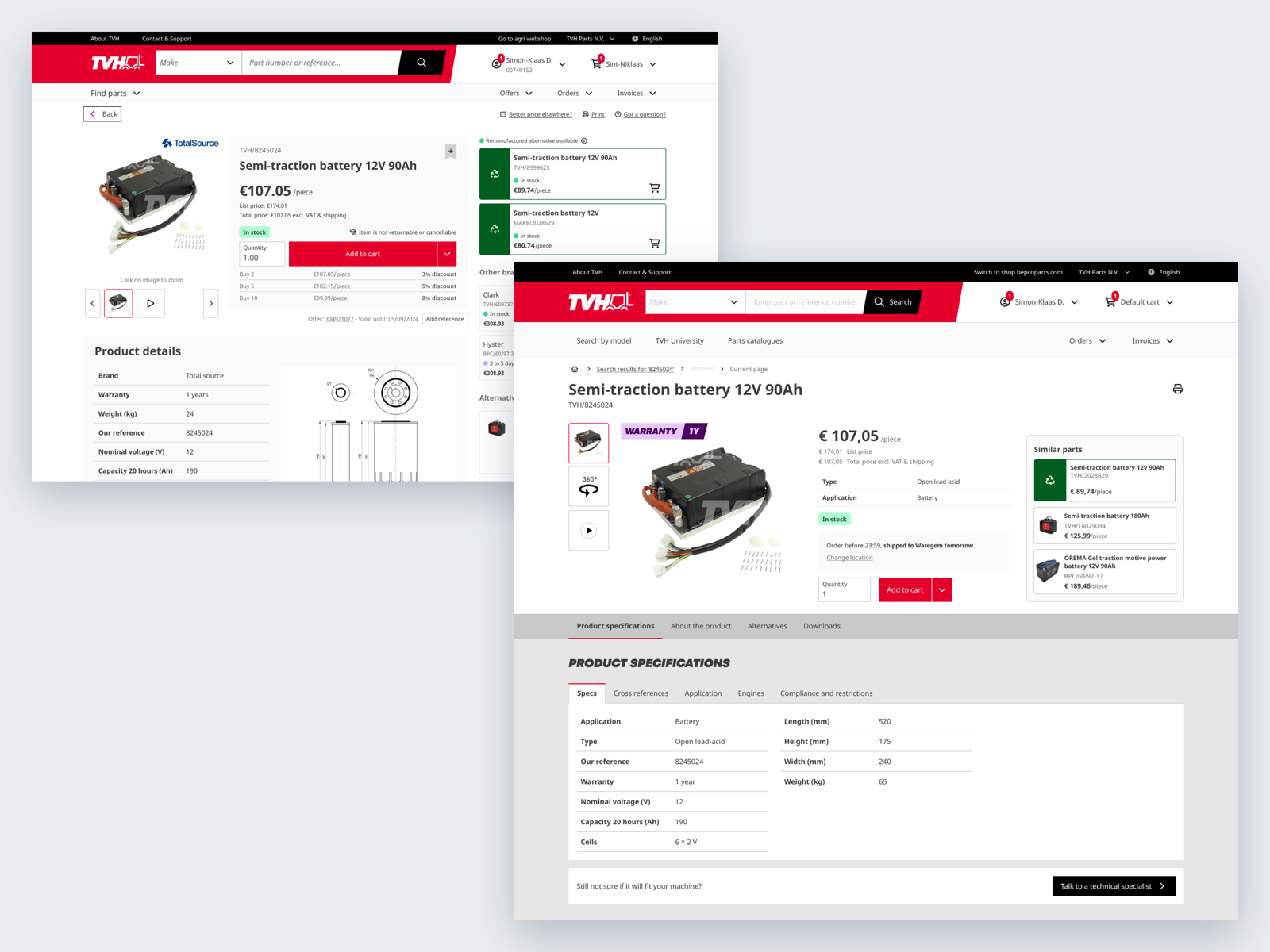Viewport: 1270px width, 952px height.
Task: Open Semi-traction battery 180Ah similar part
Action: (1105, 525)
